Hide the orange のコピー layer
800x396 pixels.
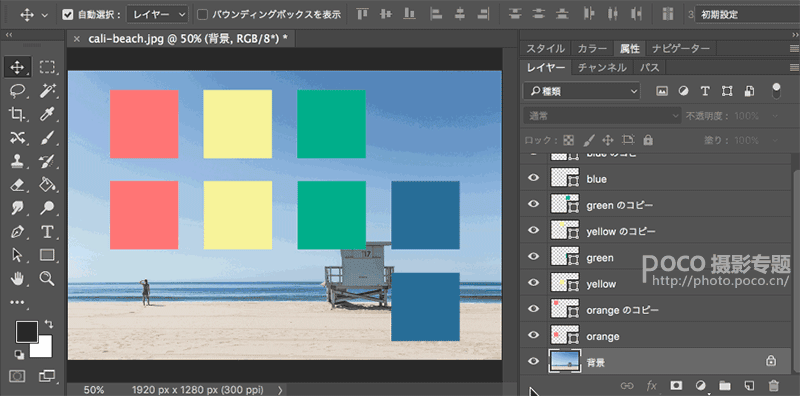pyautogui.click(x=534, y=309)
